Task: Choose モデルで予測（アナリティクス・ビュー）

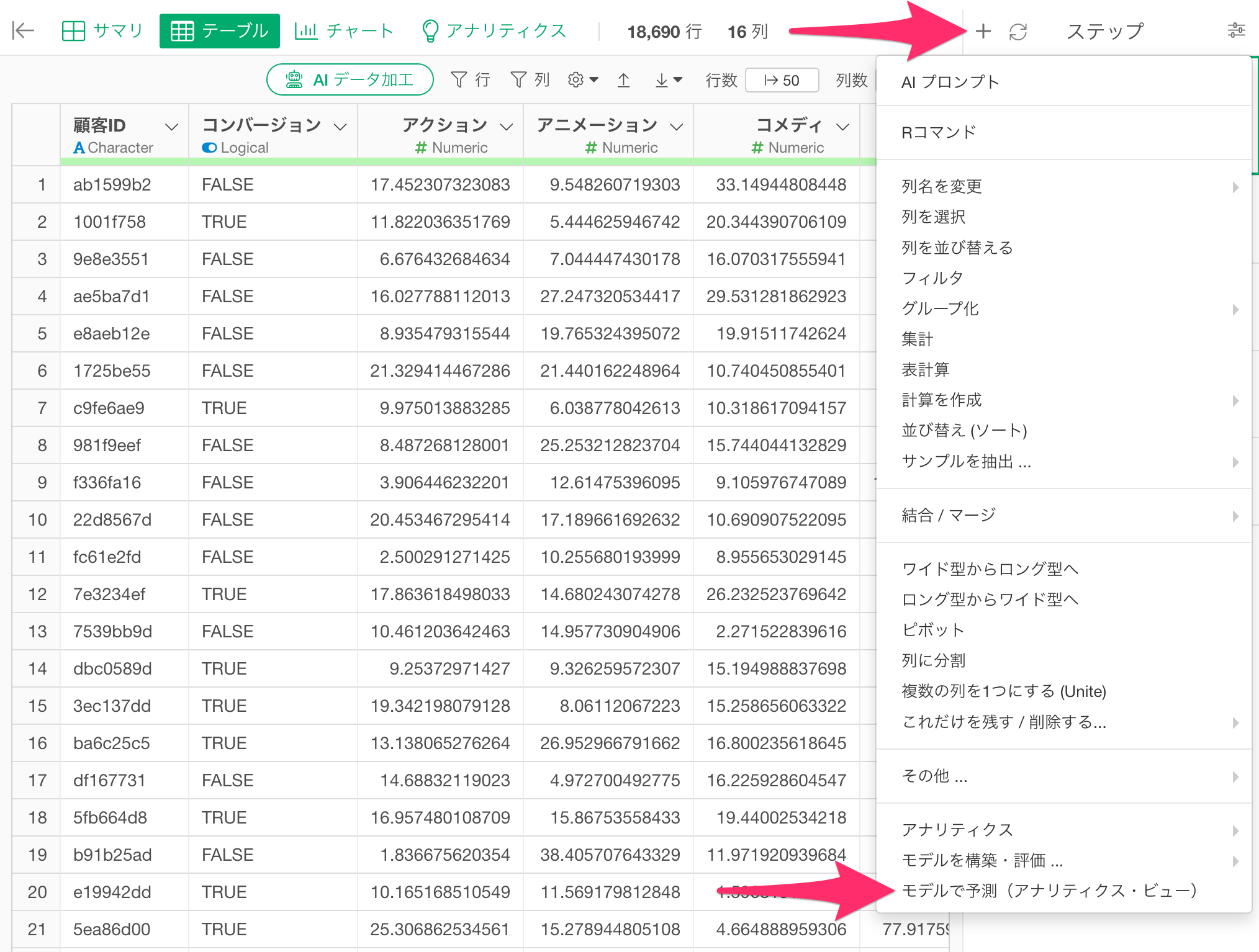Action: [1063, 891]
